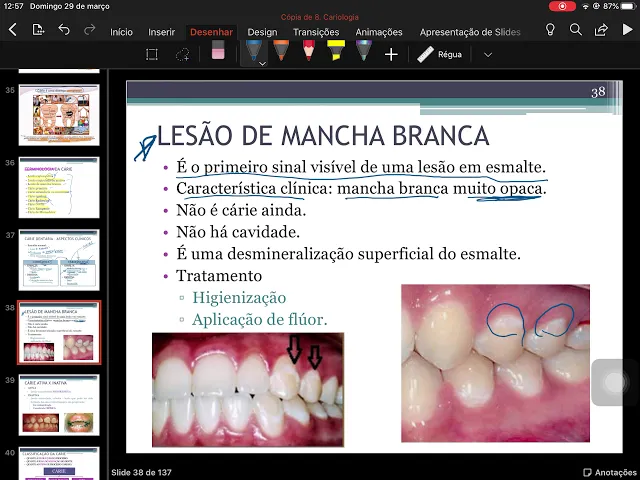Select the close-up teeth photo on right
The image size is (640, 480).
pos(496,363)
